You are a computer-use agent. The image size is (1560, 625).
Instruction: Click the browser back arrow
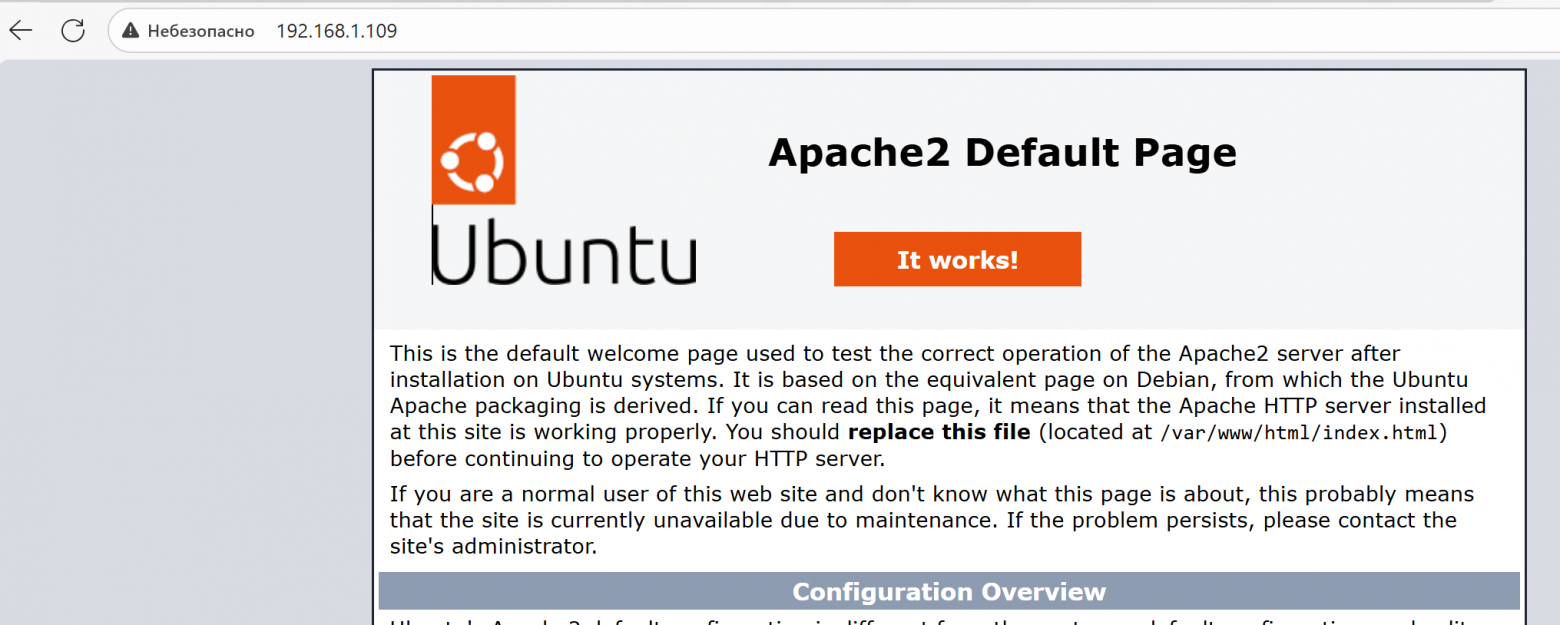(21, 31)
